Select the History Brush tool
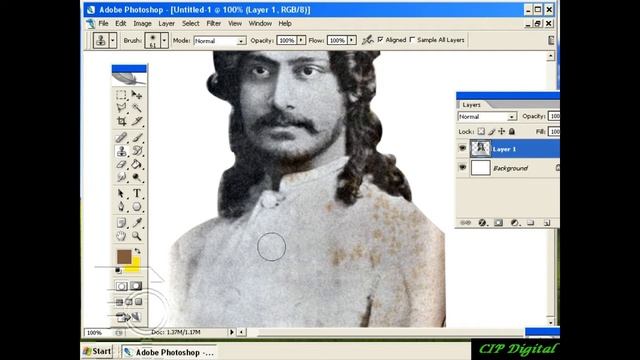 click(x=137, y=151)
